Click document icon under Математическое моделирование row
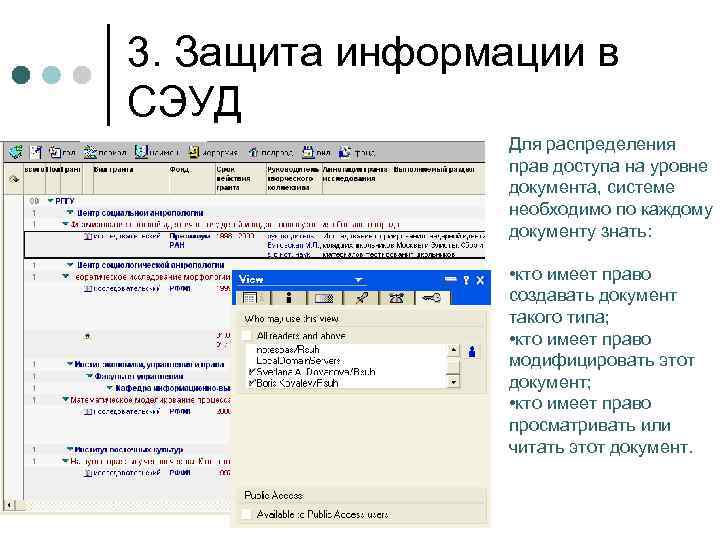The width and height of the screenshot is (720, 540). tap(88, 412)
